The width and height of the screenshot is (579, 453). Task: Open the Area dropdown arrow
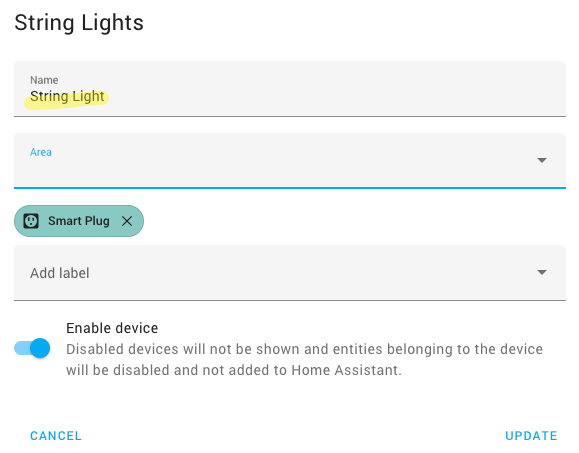coord(542,160)
